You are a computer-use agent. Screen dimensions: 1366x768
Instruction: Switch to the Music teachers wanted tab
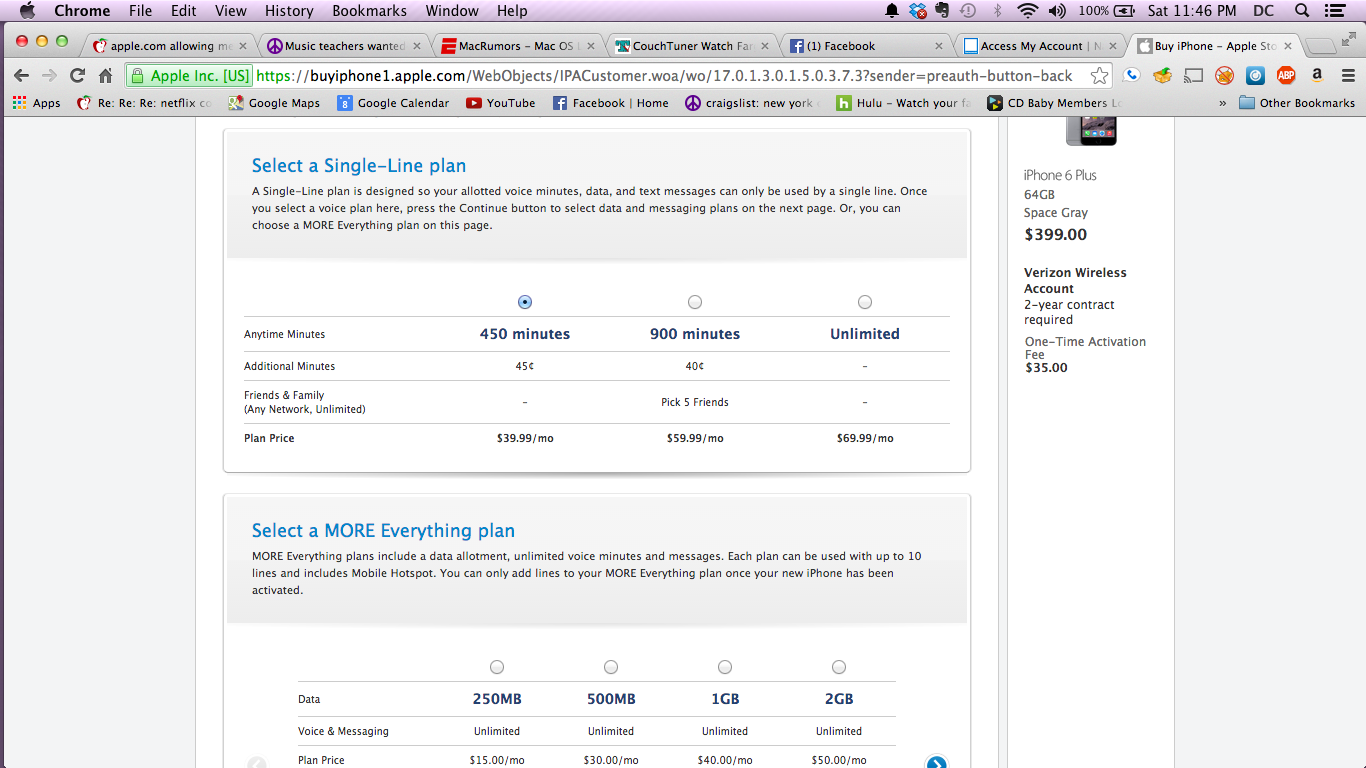342,46
